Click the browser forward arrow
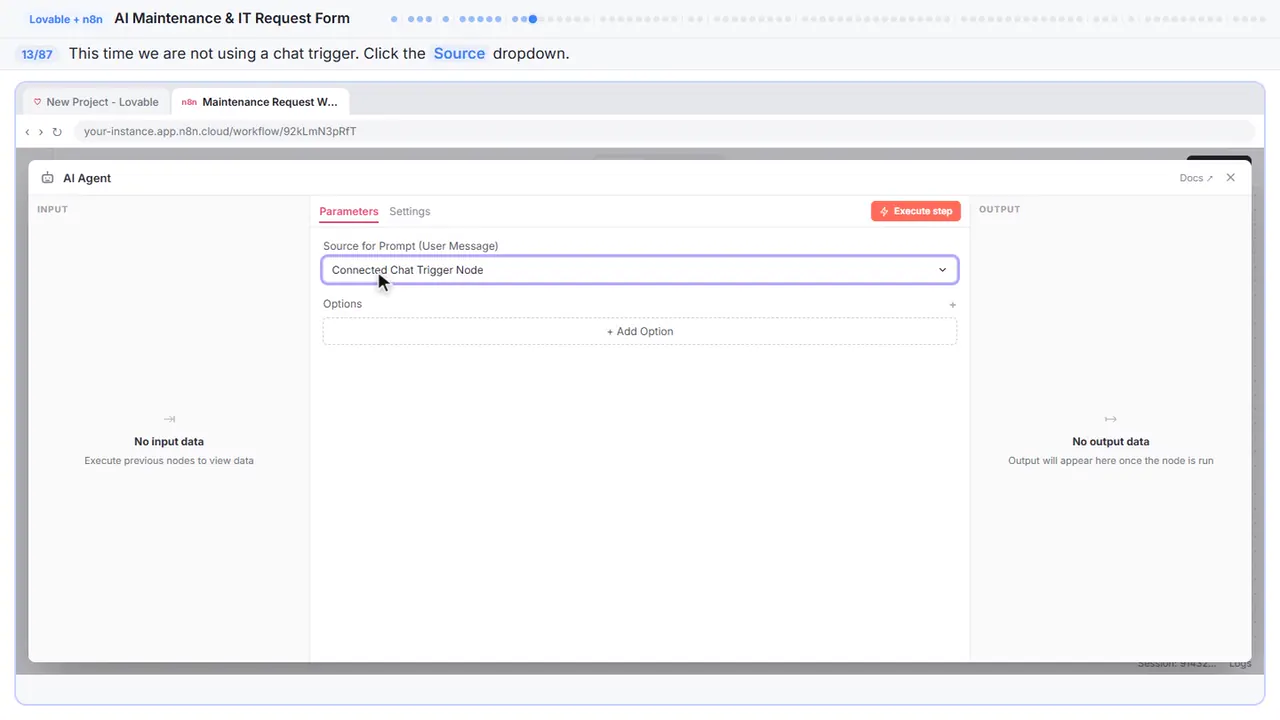Screen dimensions: 1280x720 pyautogui.click(x=41, y=131)
